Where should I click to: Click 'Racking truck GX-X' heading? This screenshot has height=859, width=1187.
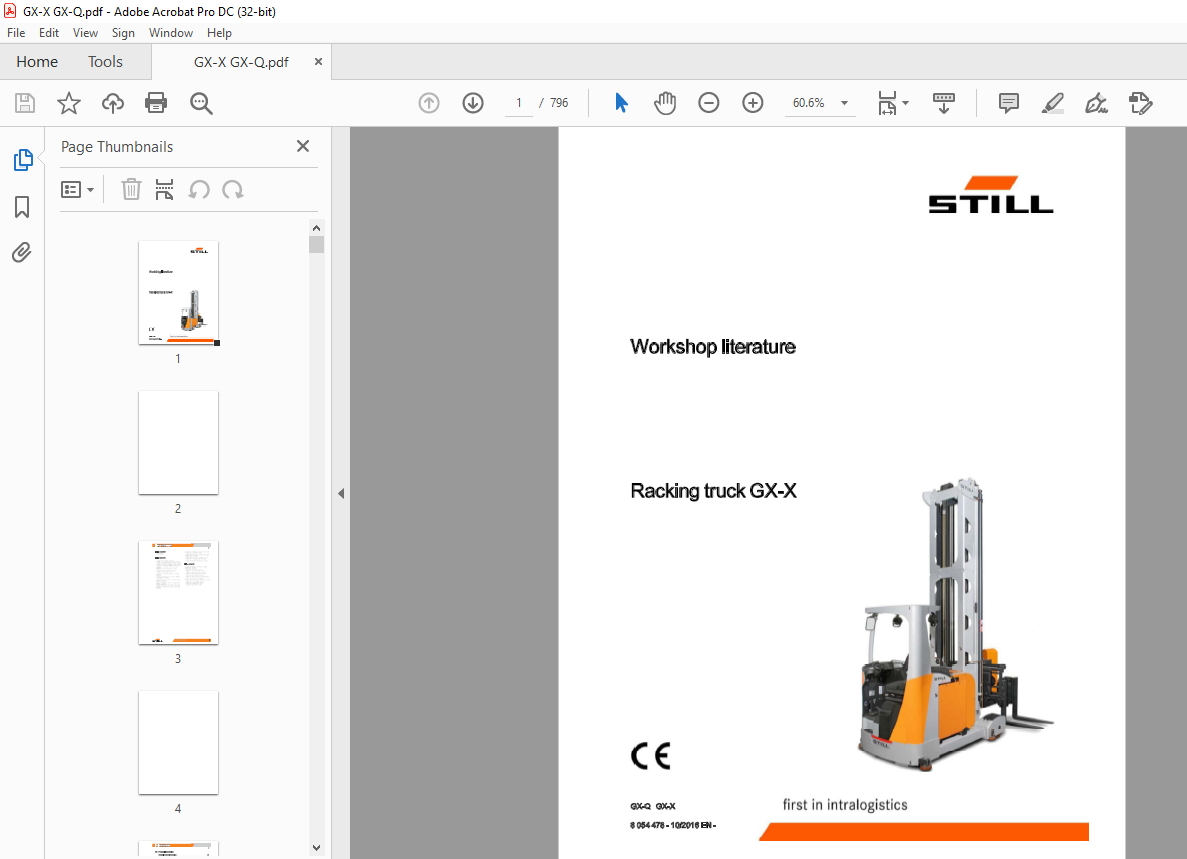(713, 490)
